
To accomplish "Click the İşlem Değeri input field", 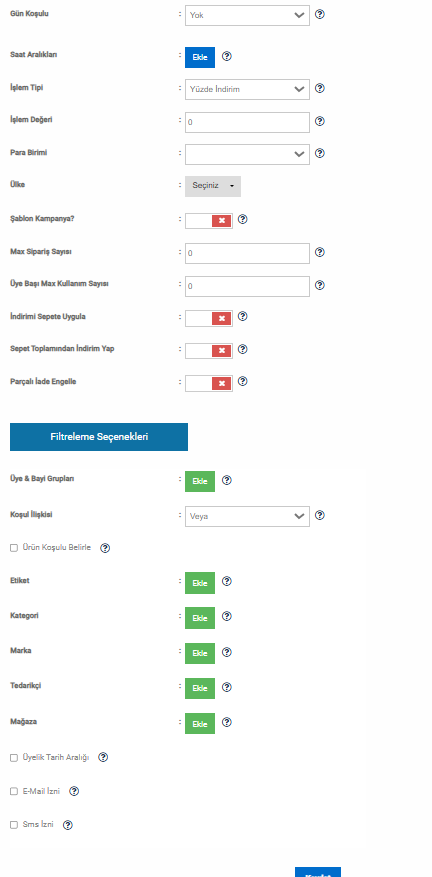I will (x=247, y=122).
